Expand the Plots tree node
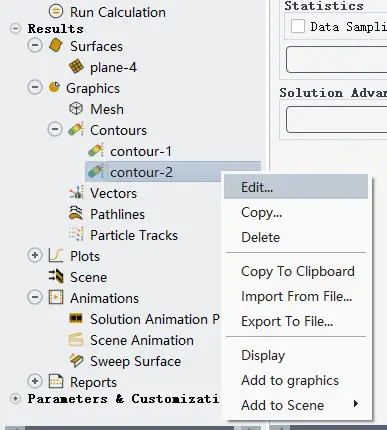387x430 pixels. click(x=35, y=255)
